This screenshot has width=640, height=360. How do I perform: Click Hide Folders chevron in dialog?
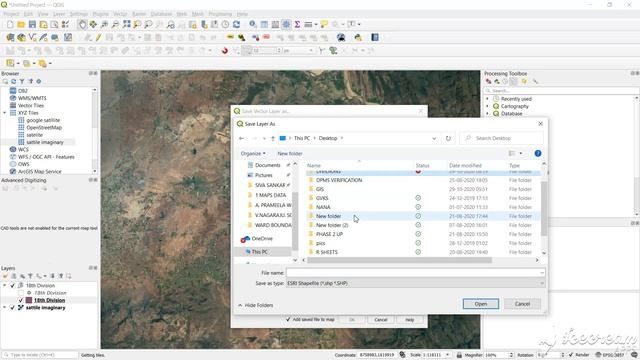click(240, 305)
